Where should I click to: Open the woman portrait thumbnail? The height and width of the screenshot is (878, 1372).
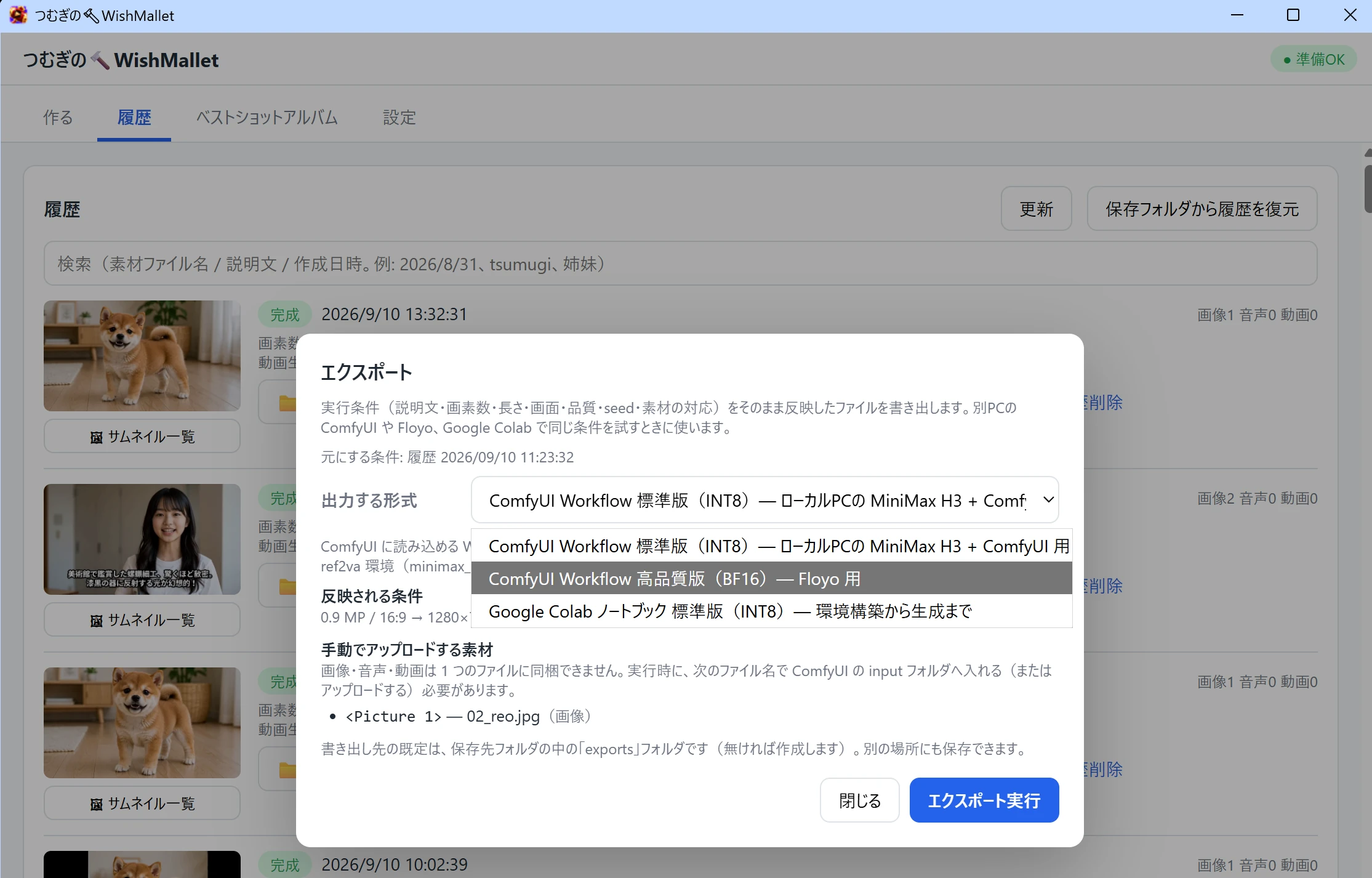pos(142,539)
